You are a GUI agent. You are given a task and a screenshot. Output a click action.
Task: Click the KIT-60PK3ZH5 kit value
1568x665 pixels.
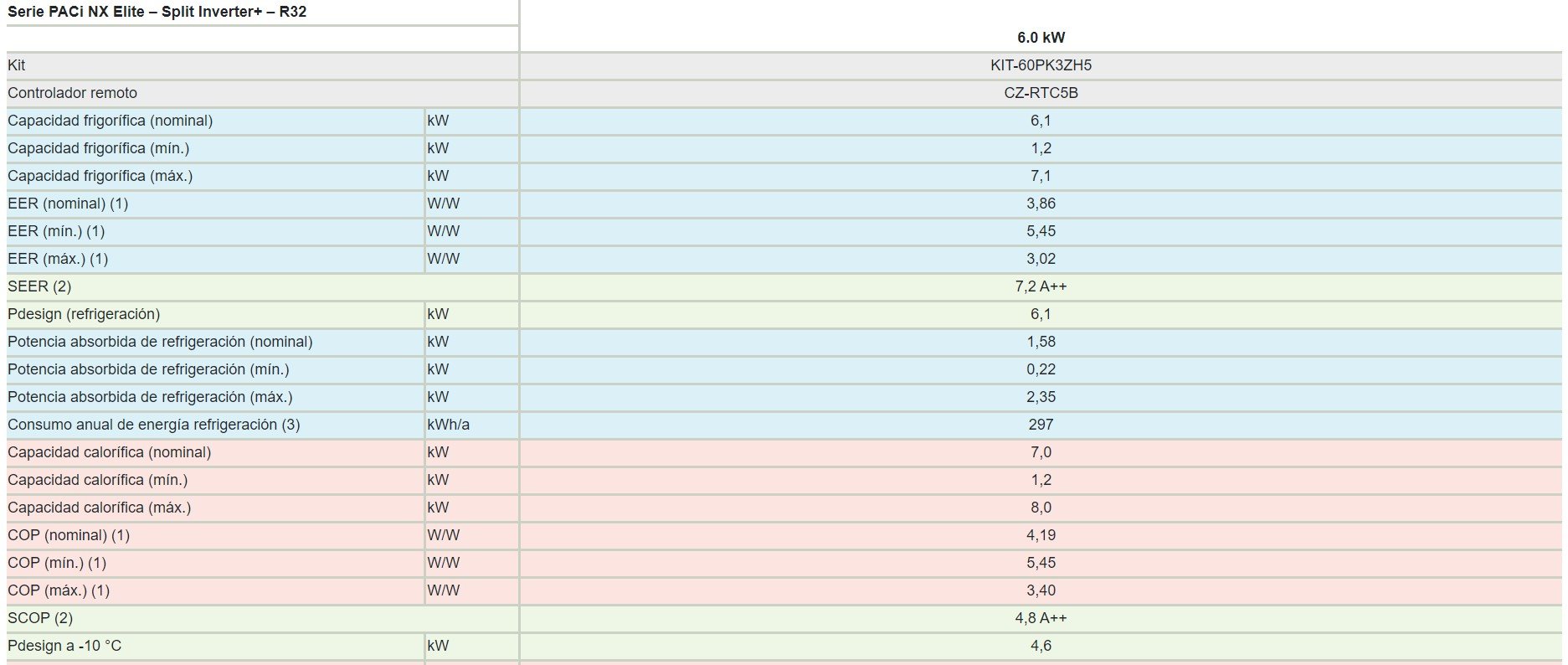click(1041, 65)
